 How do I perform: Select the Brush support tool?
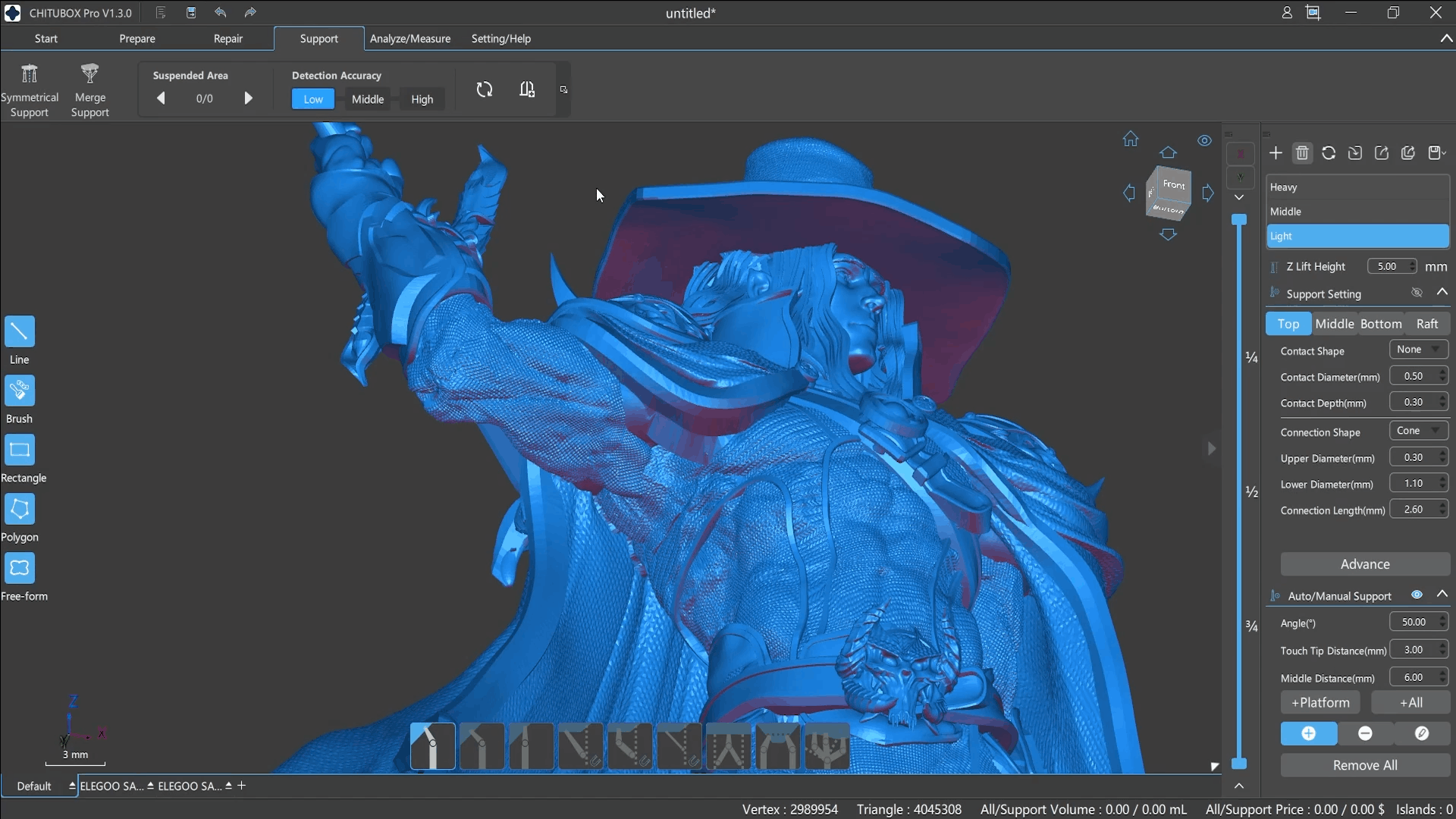coord(20,391)
